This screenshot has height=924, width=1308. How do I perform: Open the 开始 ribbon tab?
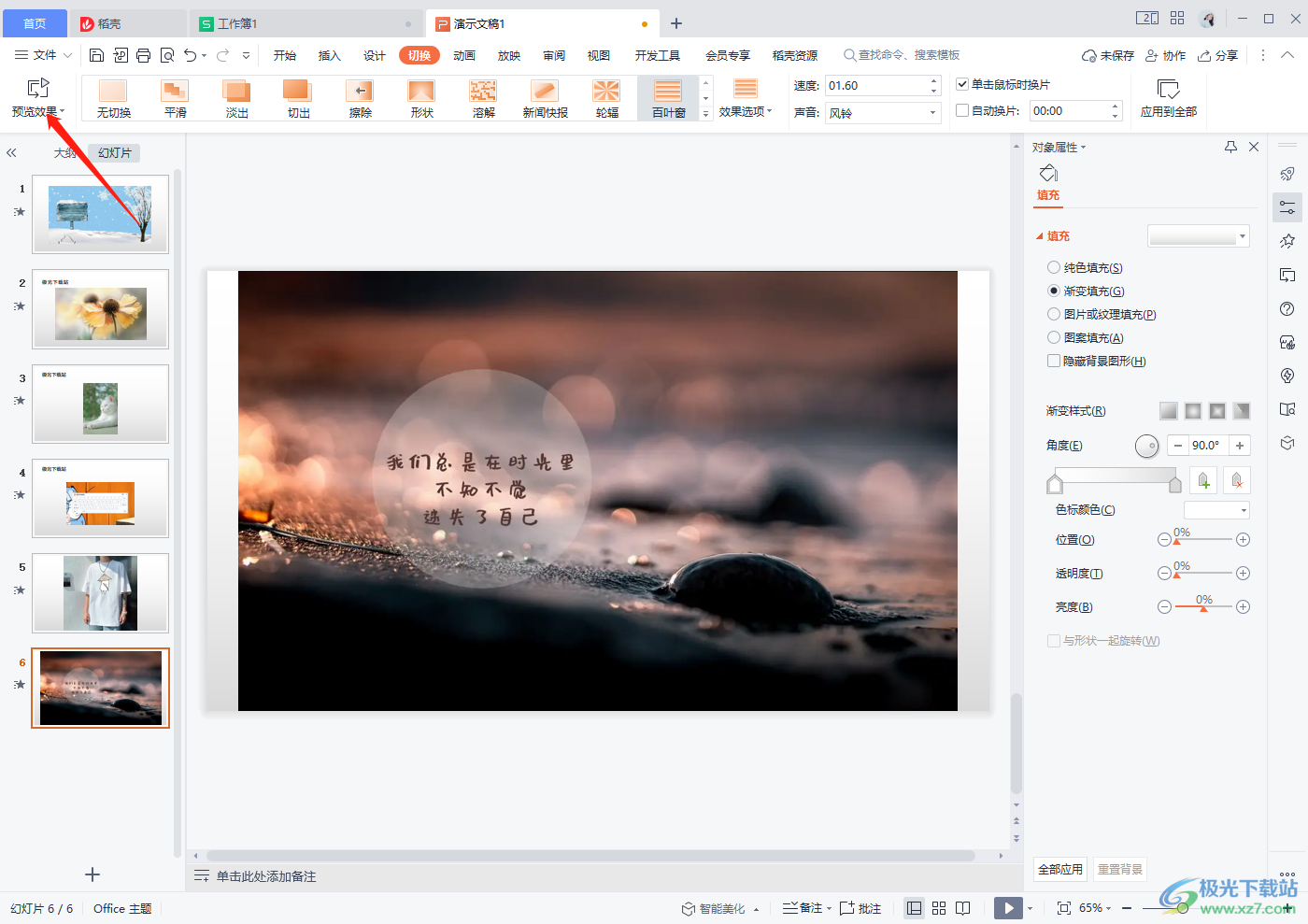pos(285,55)
